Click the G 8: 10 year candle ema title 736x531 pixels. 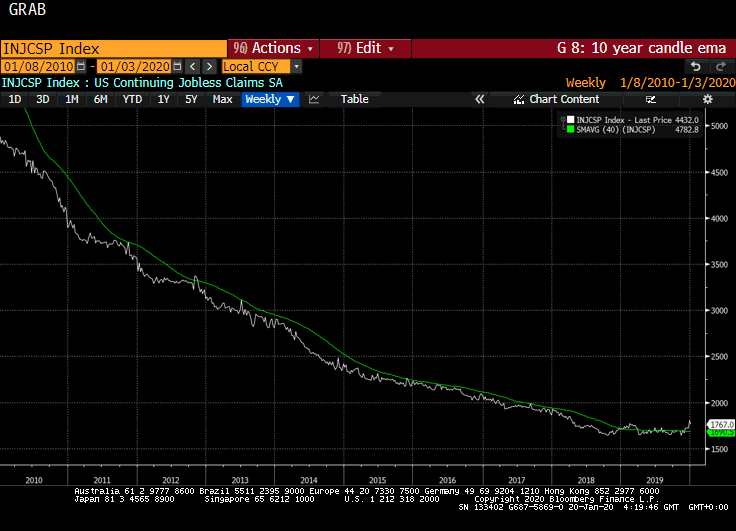(x=641, y=48)
